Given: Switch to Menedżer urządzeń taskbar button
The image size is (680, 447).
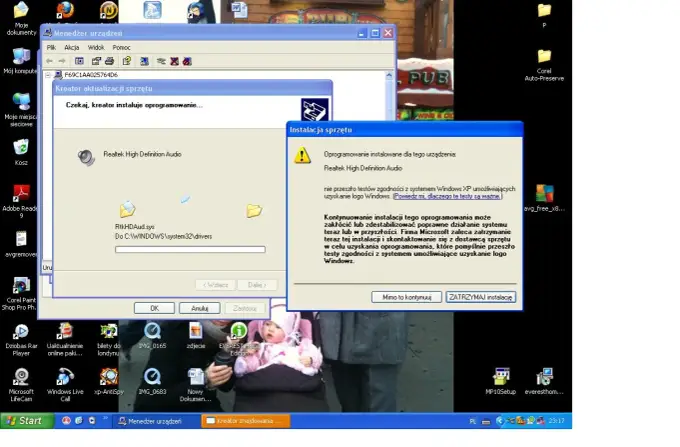Looking at the screenshot, I should coord(156,421).
